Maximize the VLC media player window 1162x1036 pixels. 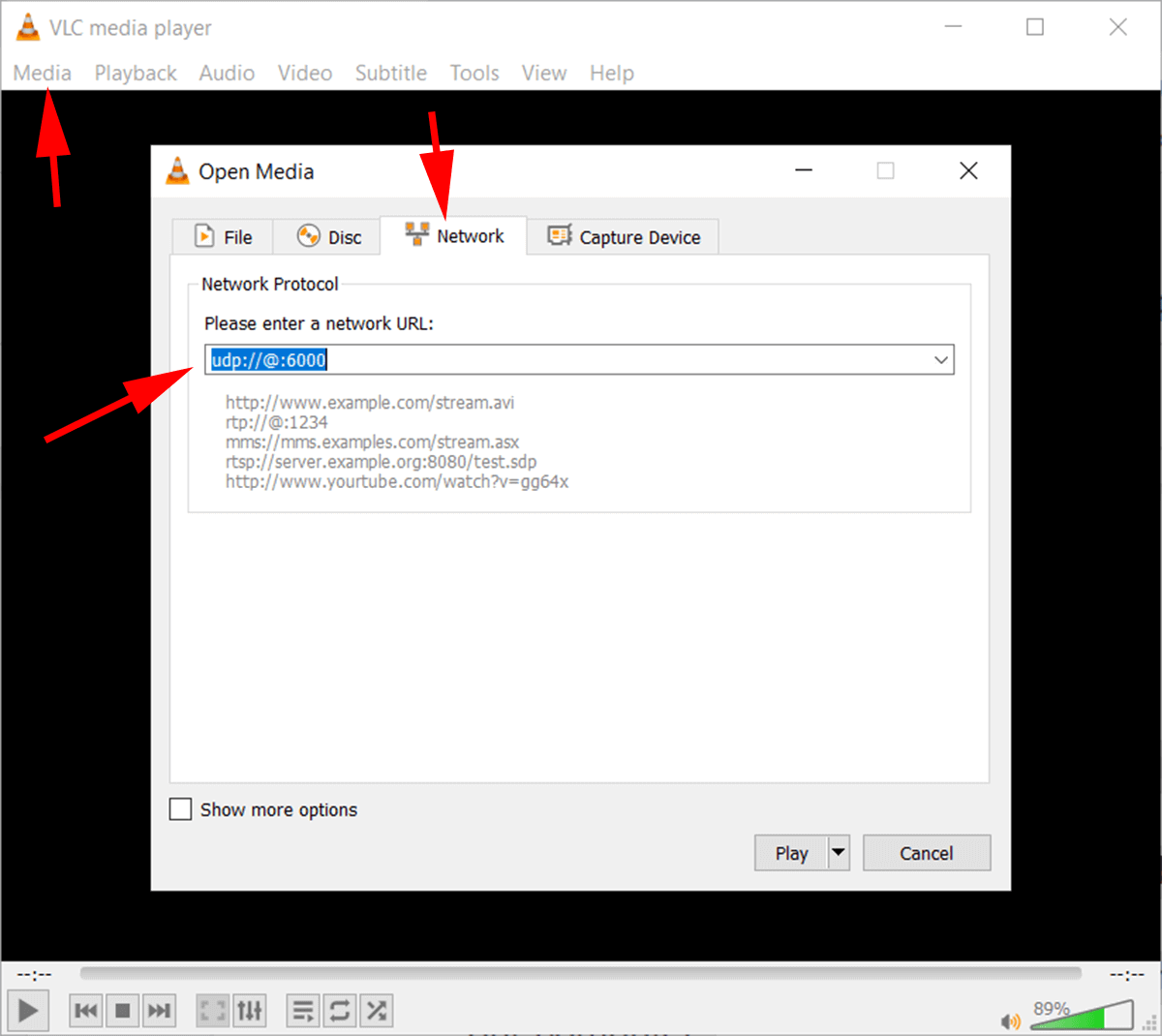(1035, 27)
